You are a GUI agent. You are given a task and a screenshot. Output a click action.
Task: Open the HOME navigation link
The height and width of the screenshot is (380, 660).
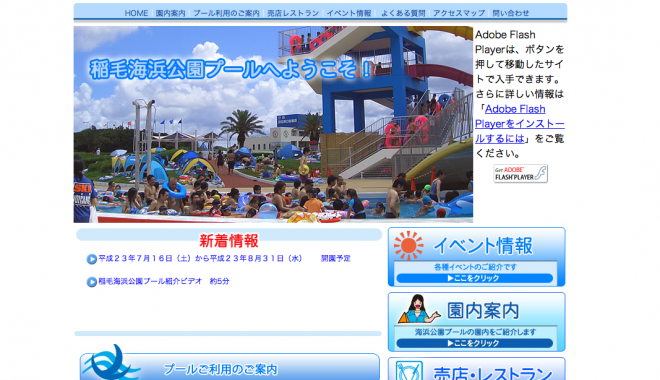[136, 13]
